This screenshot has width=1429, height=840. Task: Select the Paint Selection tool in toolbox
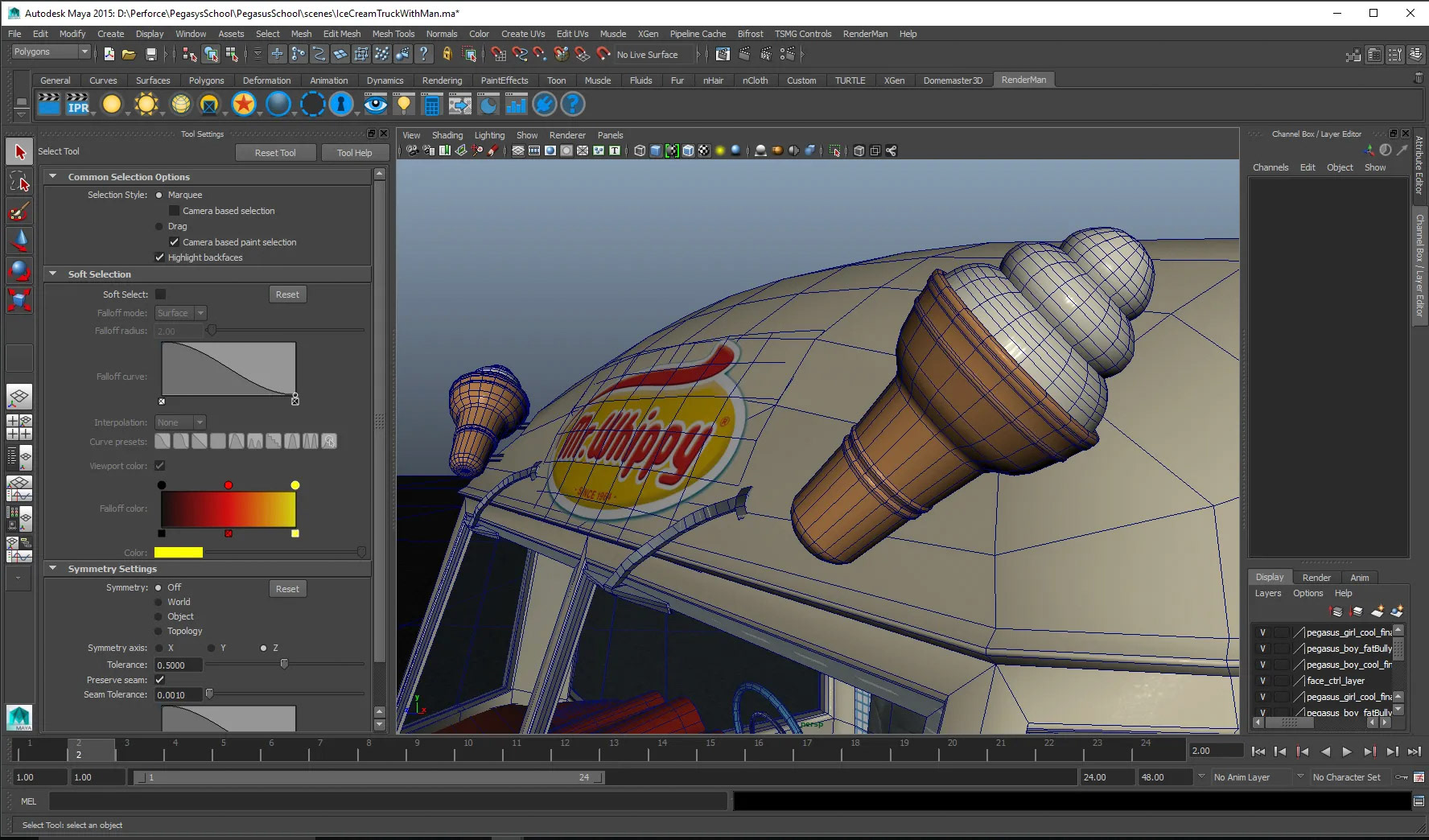pos(19,212)
